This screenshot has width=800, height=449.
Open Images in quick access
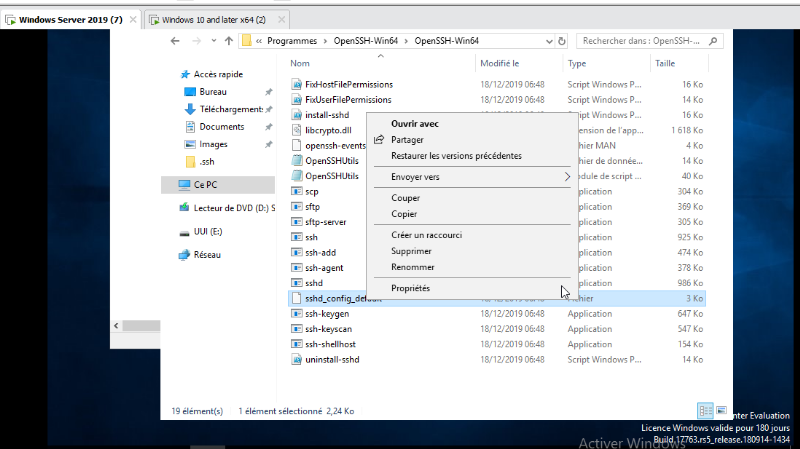pos(213,144)
